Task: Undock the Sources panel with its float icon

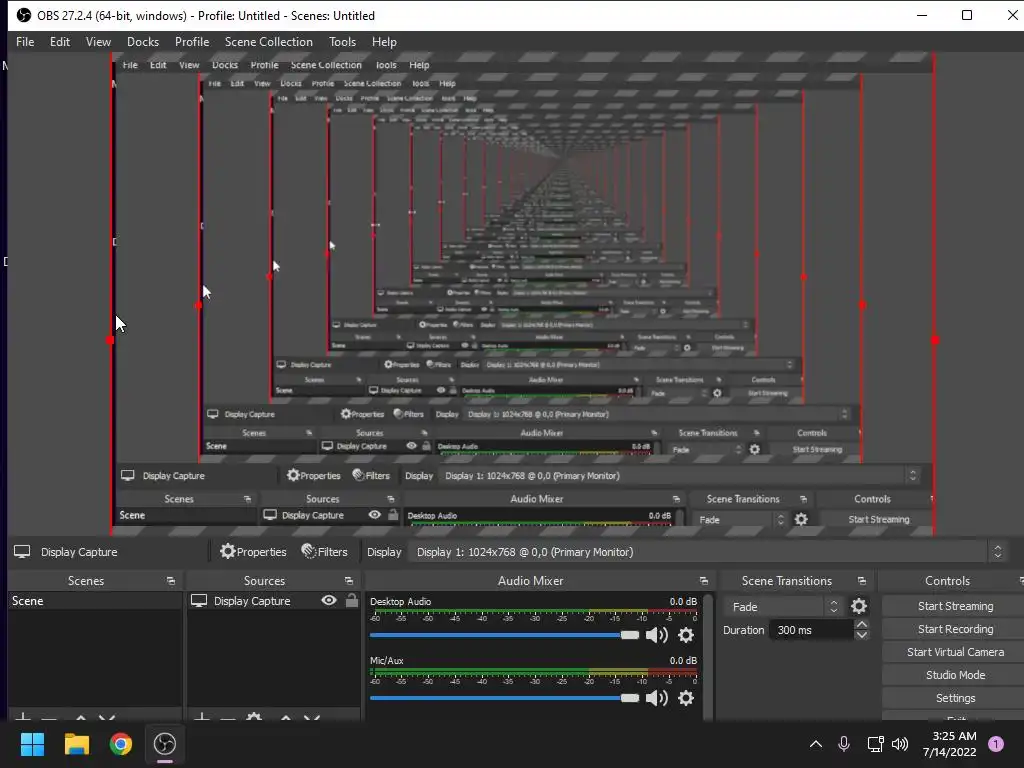Action: click(349, 581)
